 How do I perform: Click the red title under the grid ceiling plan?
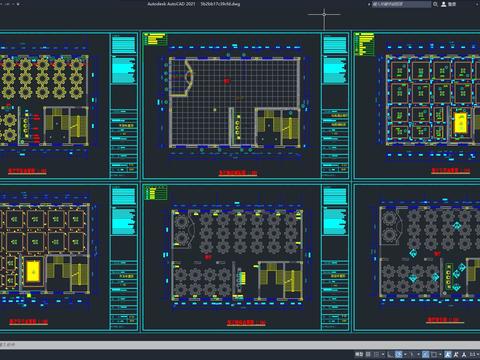point(238,173)
